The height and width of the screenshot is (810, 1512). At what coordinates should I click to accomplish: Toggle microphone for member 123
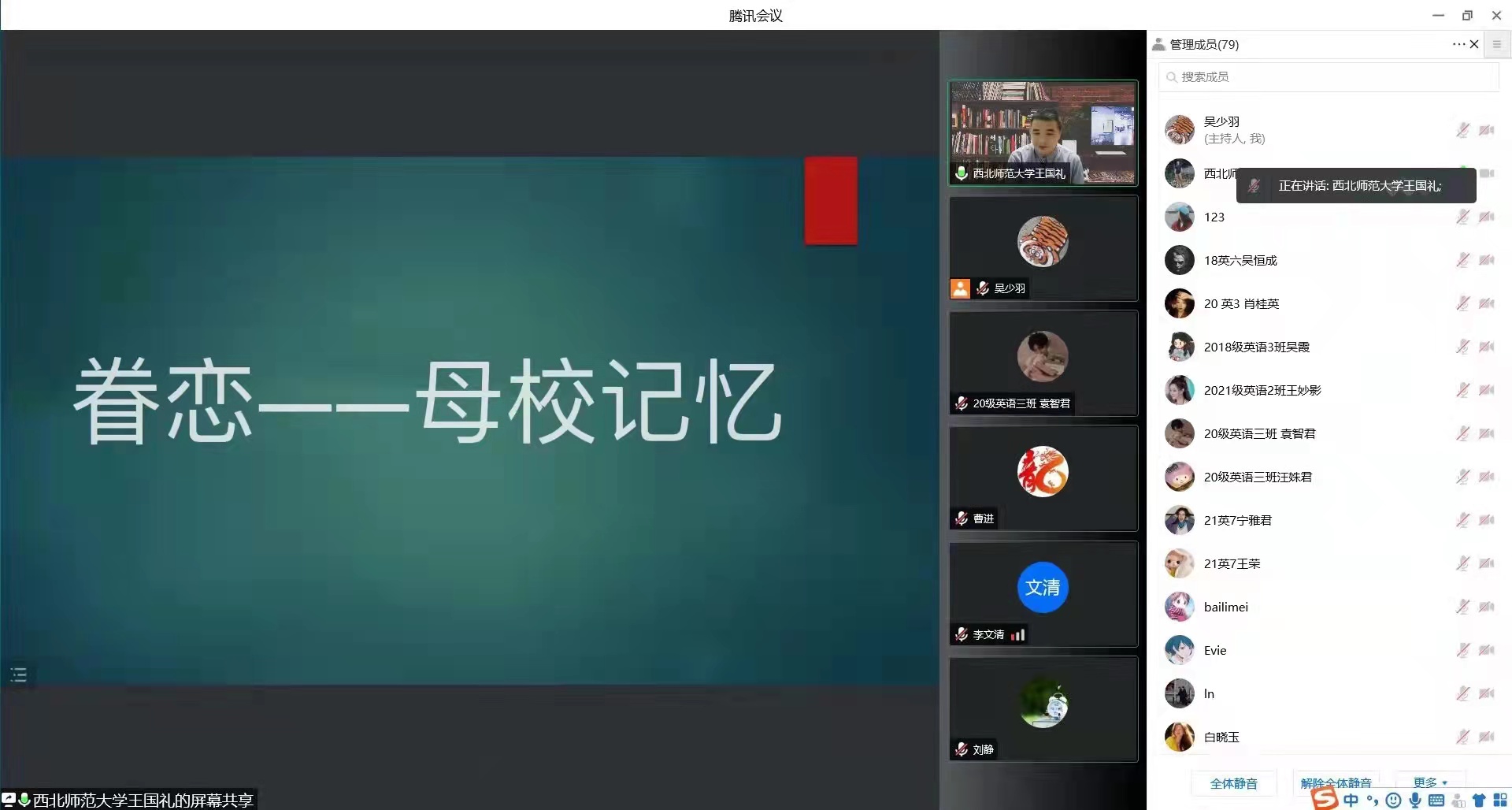(x=1462, y=217)
